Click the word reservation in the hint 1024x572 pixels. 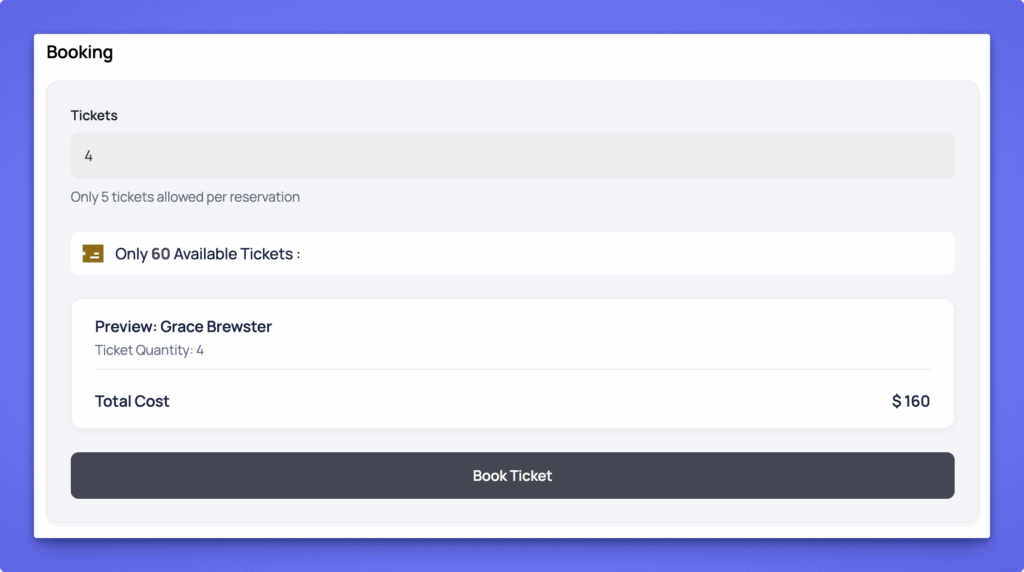[x=264, y=197]
